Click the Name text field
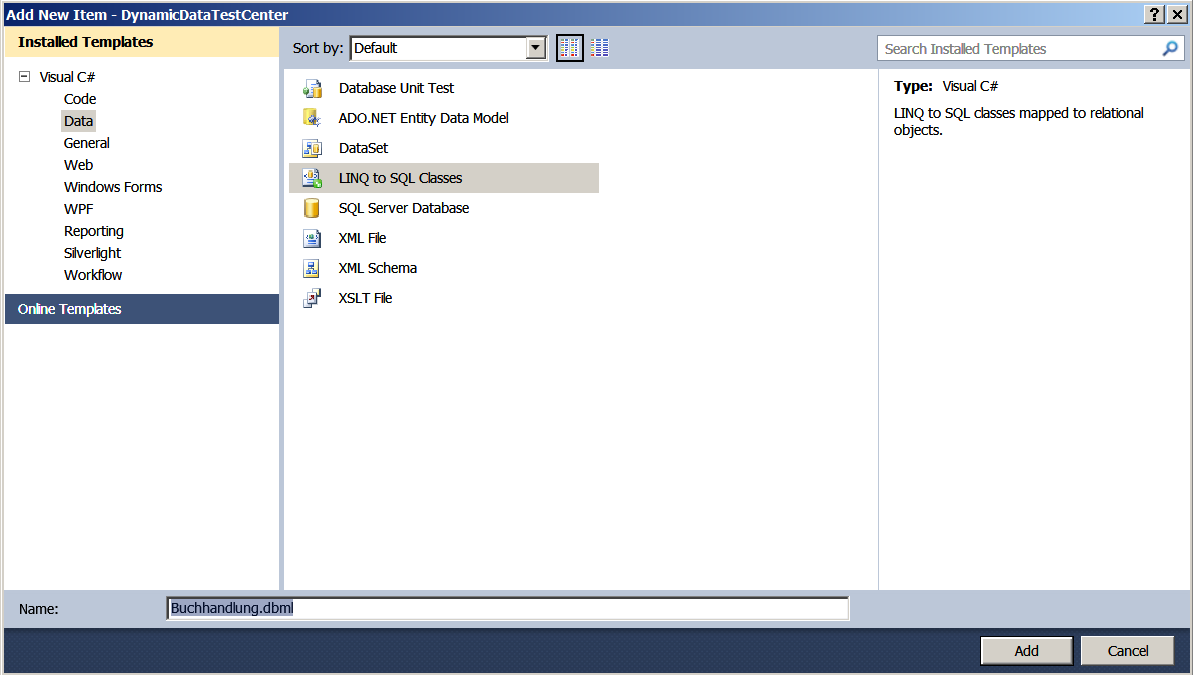This screenshot has width=1193, height=675. [x=507, y=608]
